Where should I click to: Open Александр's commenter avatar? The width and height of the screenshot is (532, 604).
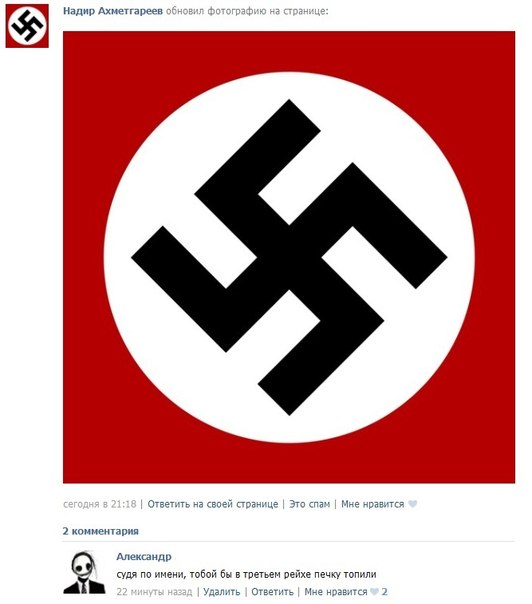[84, 572]
